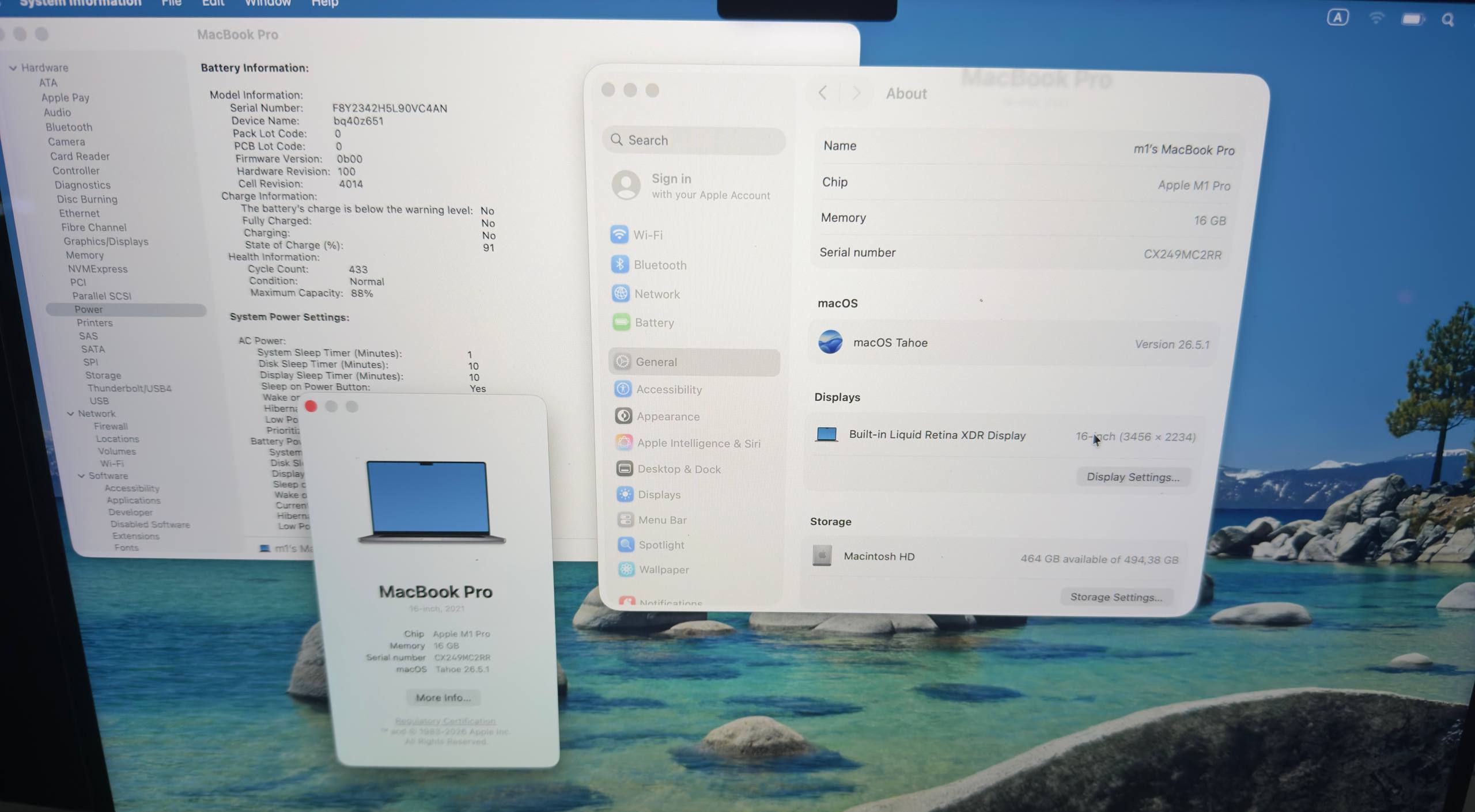Open Regulatory Certification link

click(445, 721)
